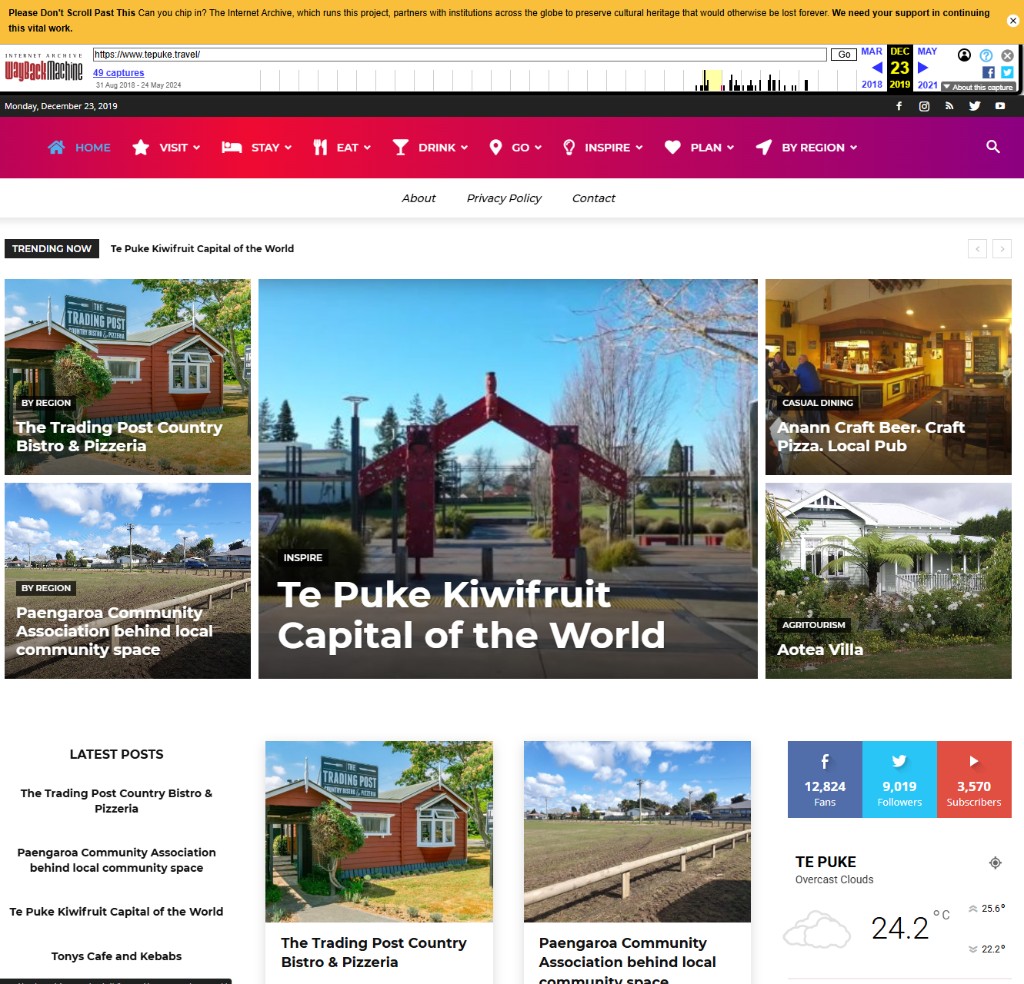Open Twitter icon in top black bar
Viewport: 1024px width, 984px height.
pos(974,106)
